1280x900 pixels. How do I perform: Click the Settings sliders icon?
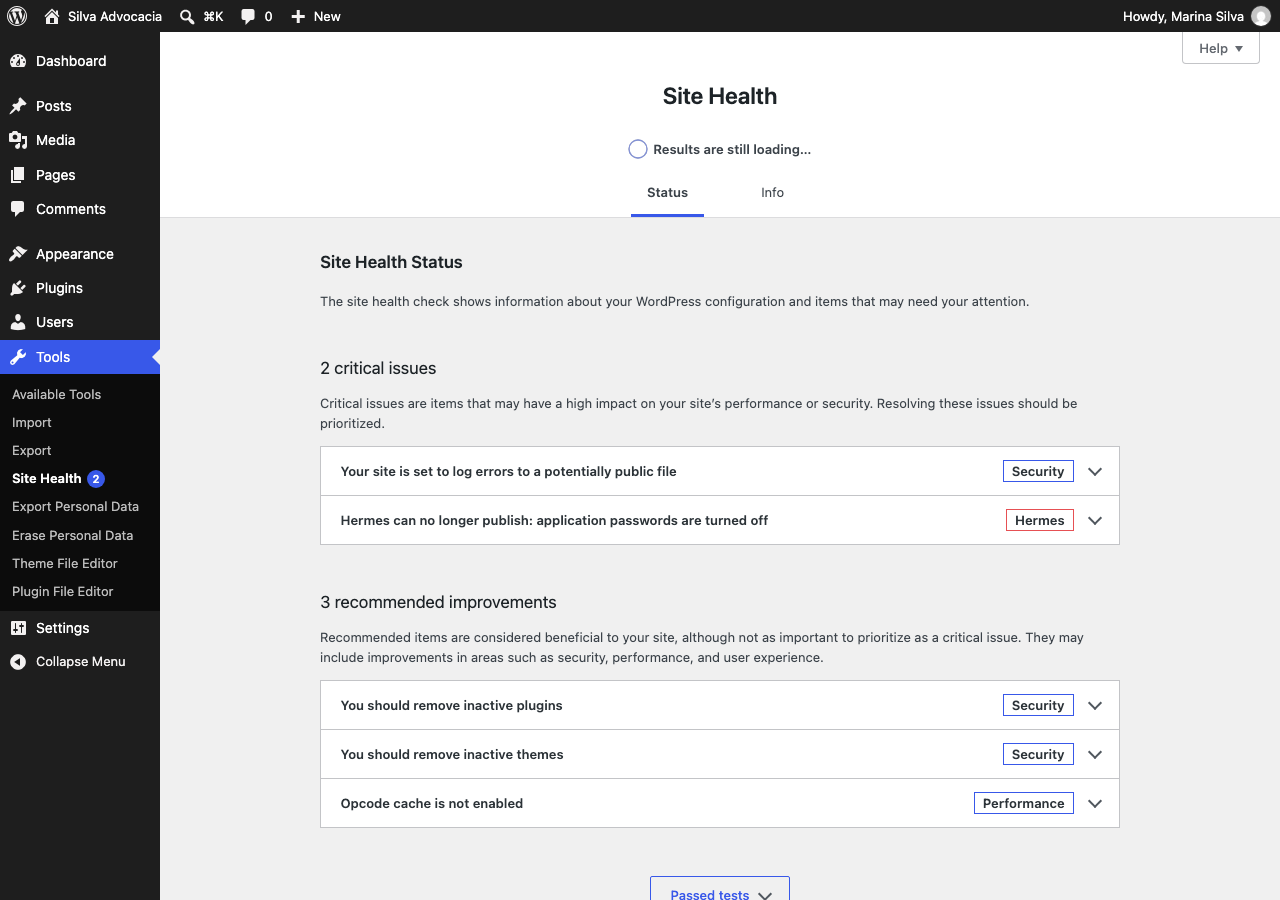(18, 628)
